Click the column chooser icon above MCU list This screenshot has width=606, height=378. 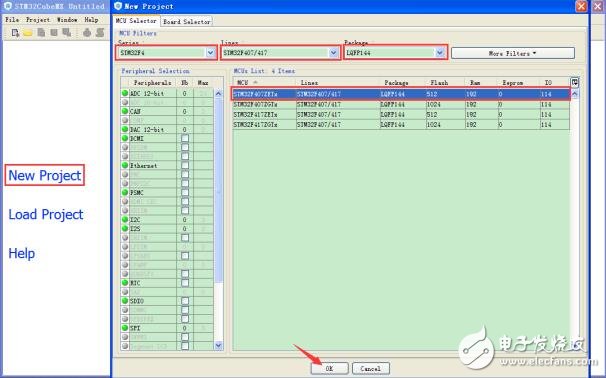[x=575, y=82]
